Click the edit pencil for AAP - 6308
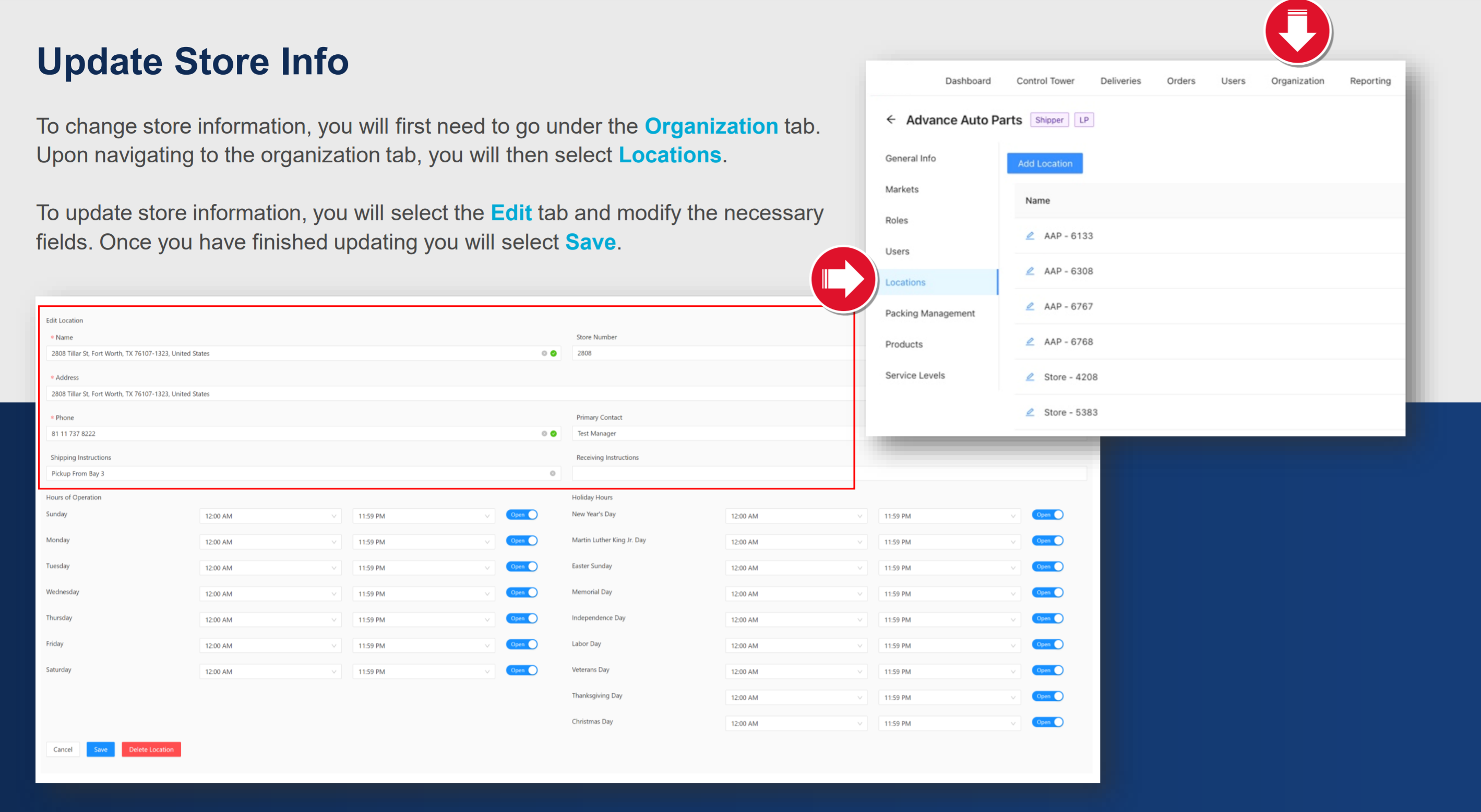 1030,271
